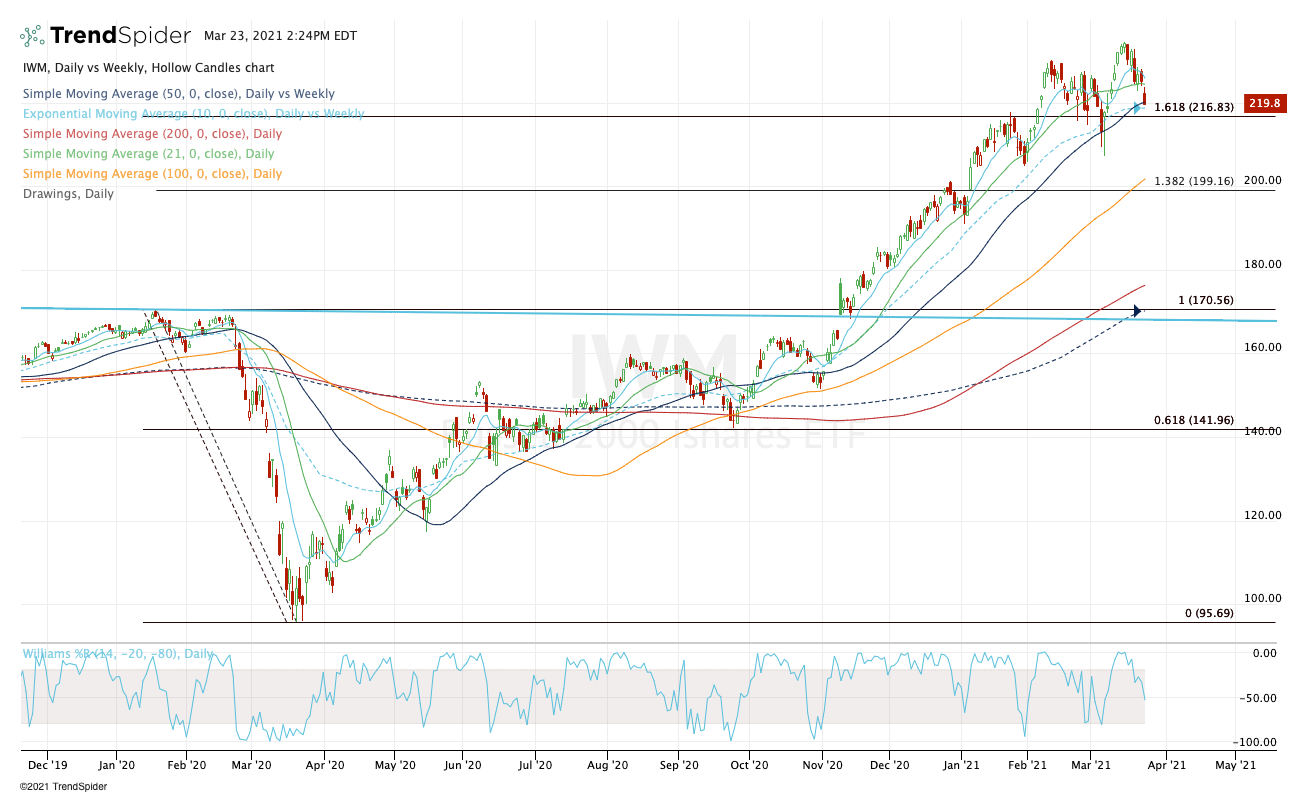Image resolution: width=1307 pixels, height=796 pixels.
Task: Select the Simple Moving Average 100 indicator label
Action: [x=152, y=174]
